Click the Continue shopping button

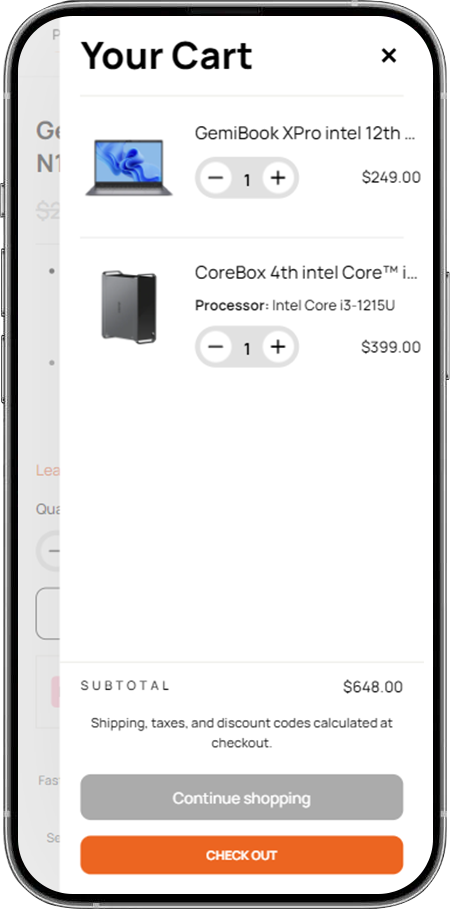coord(242,798)
